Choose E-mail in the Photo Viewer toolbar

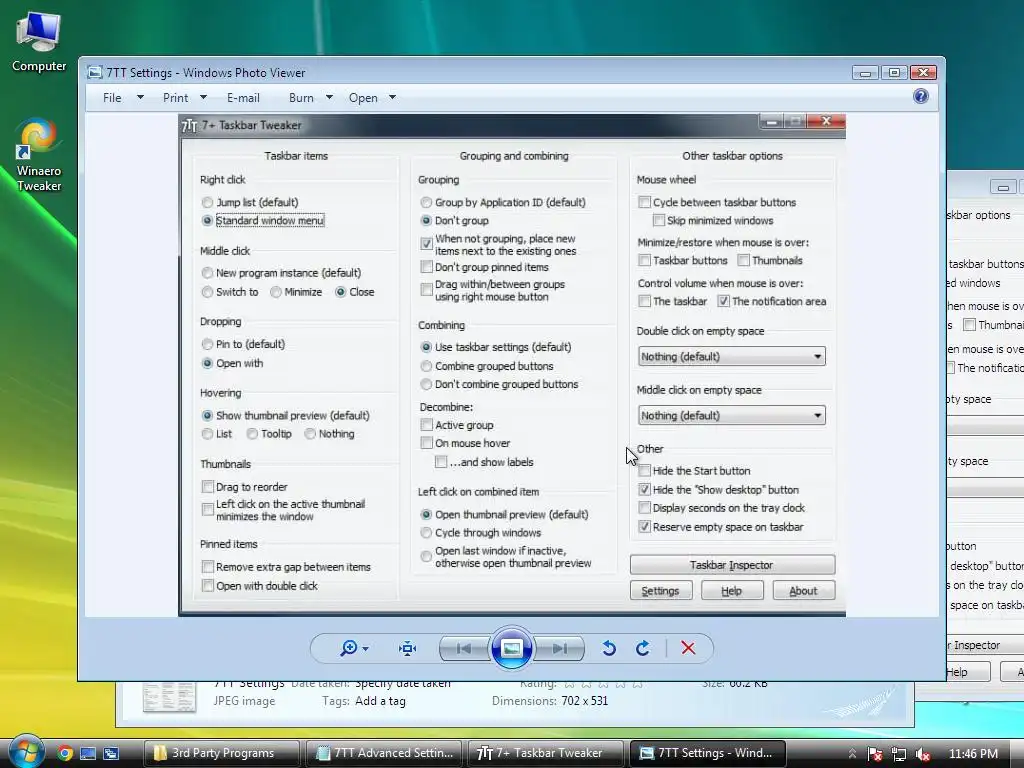coord(243,98)
